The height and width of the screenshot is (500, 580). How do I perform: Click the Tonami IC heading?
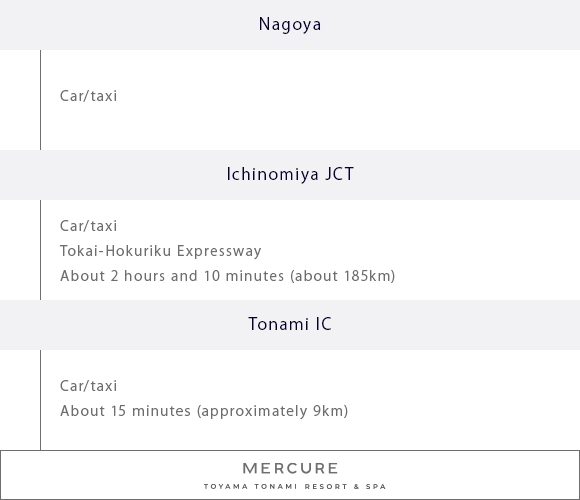point(290,324)
